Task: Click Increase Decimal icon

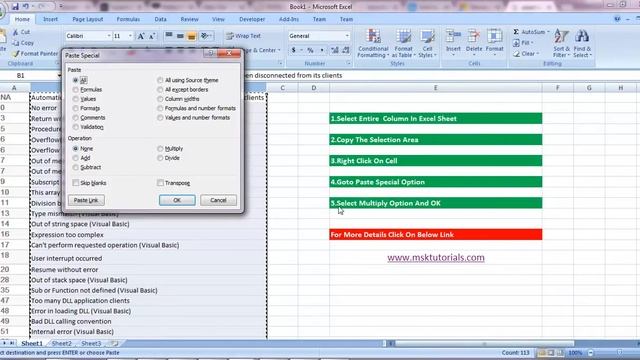Action: (x=335, y=50)
